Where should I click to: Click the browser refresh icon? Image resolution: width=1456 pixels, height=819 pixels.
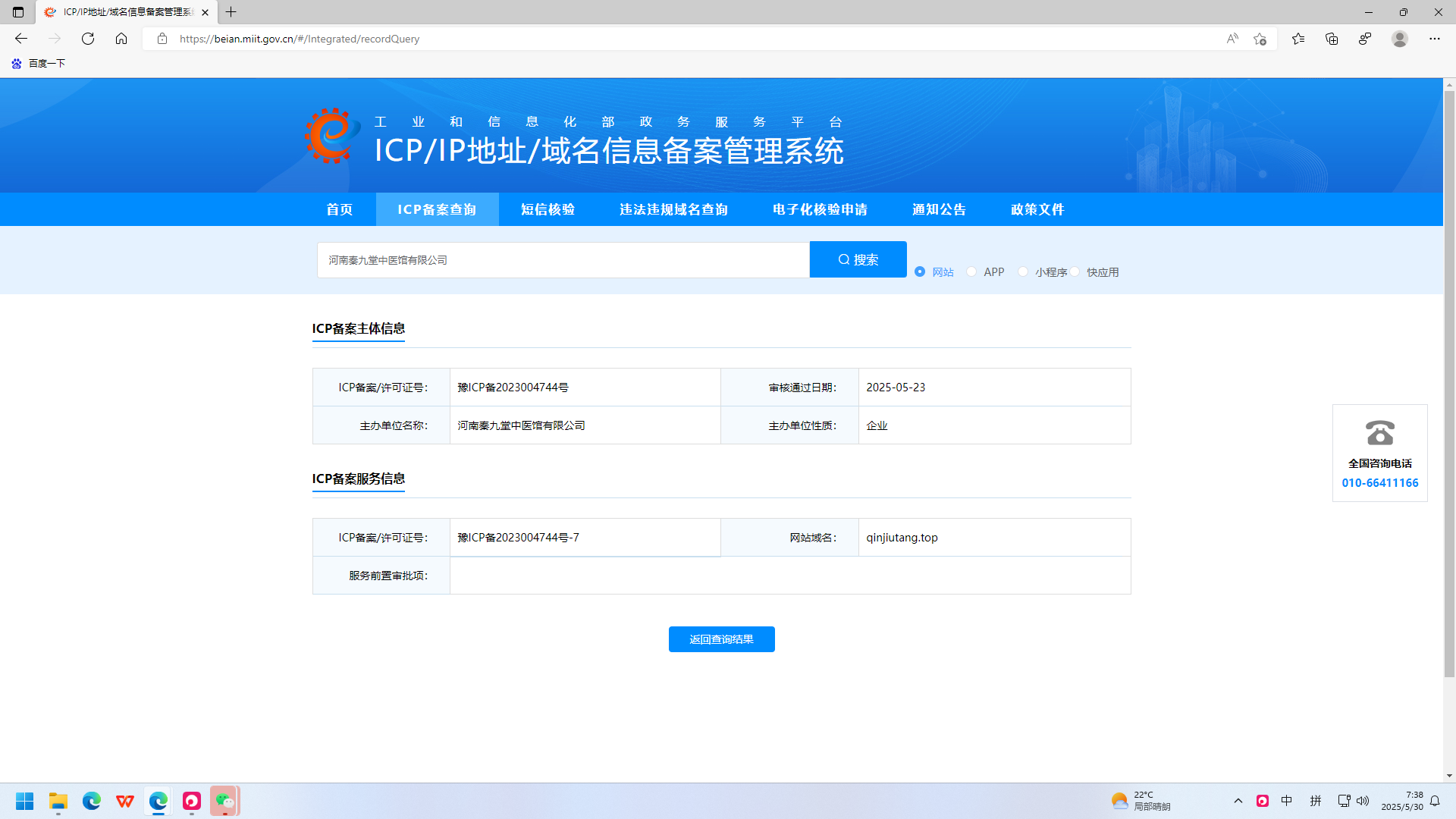[x=88, y=39]
